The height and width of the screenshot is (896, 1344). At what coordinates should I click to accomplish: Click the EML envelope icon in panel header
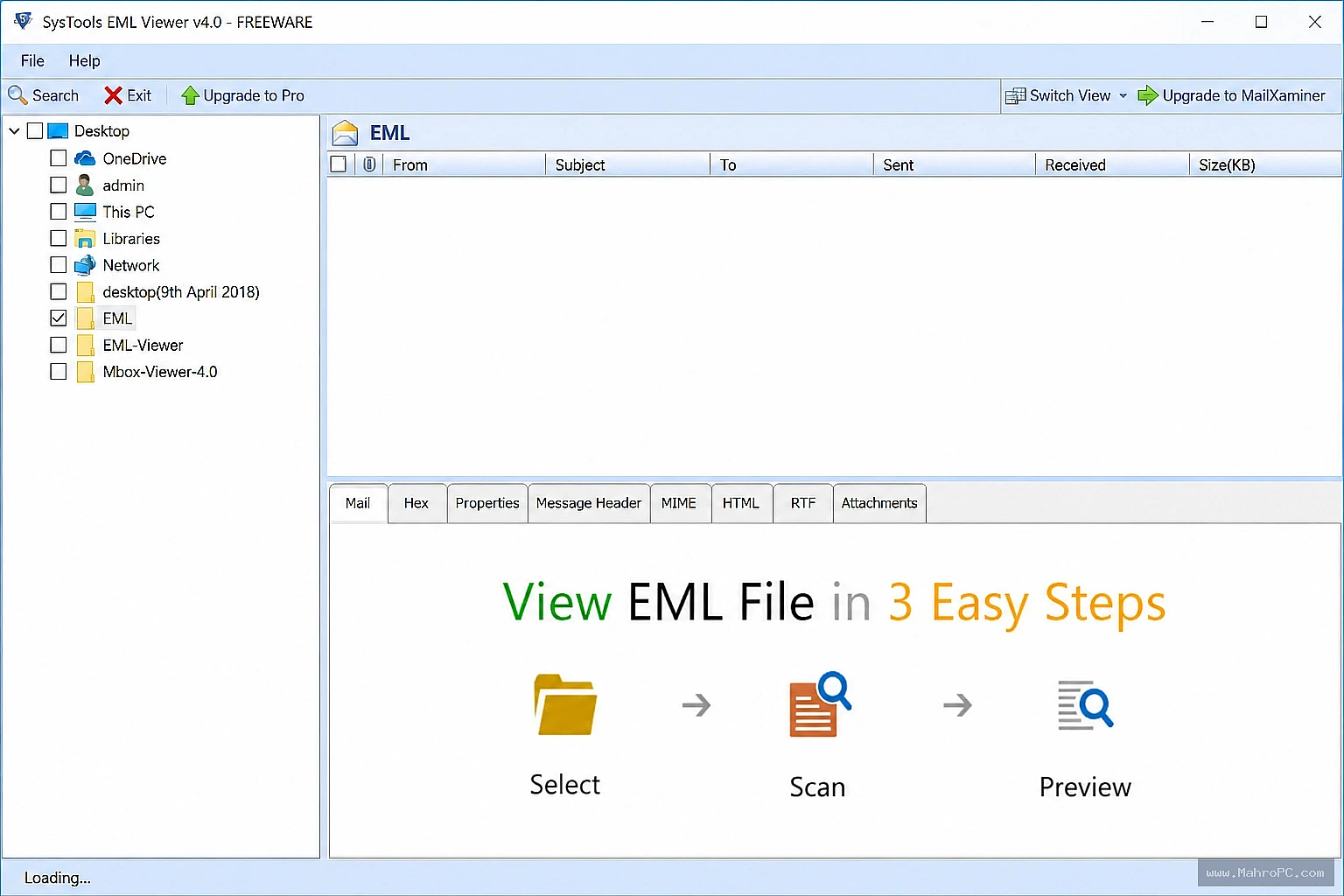coord(346,133)
